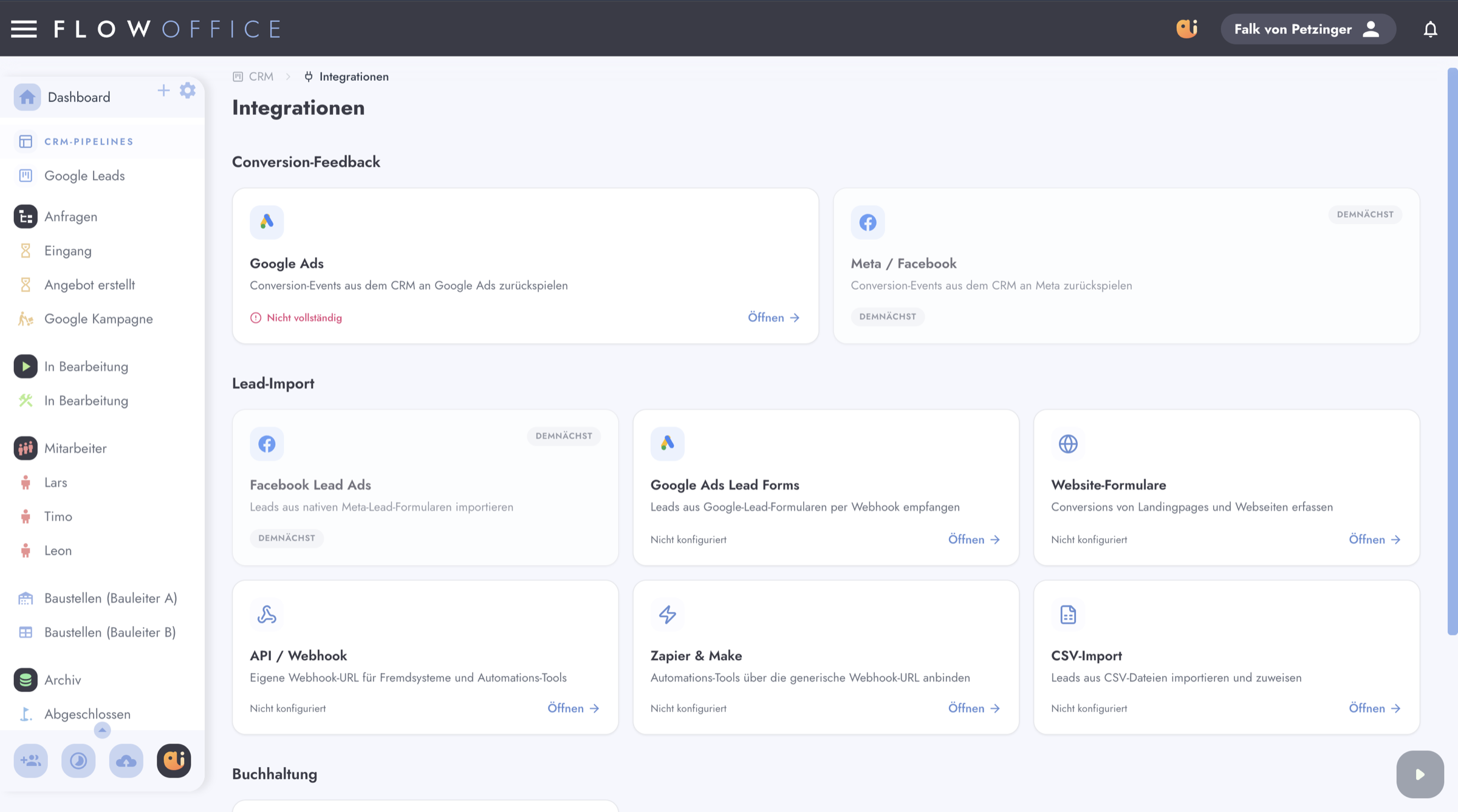The height and width of the screenshot is (812, 1458).
Task: Click Nicht vollständig status
Action: pos(296,318)
